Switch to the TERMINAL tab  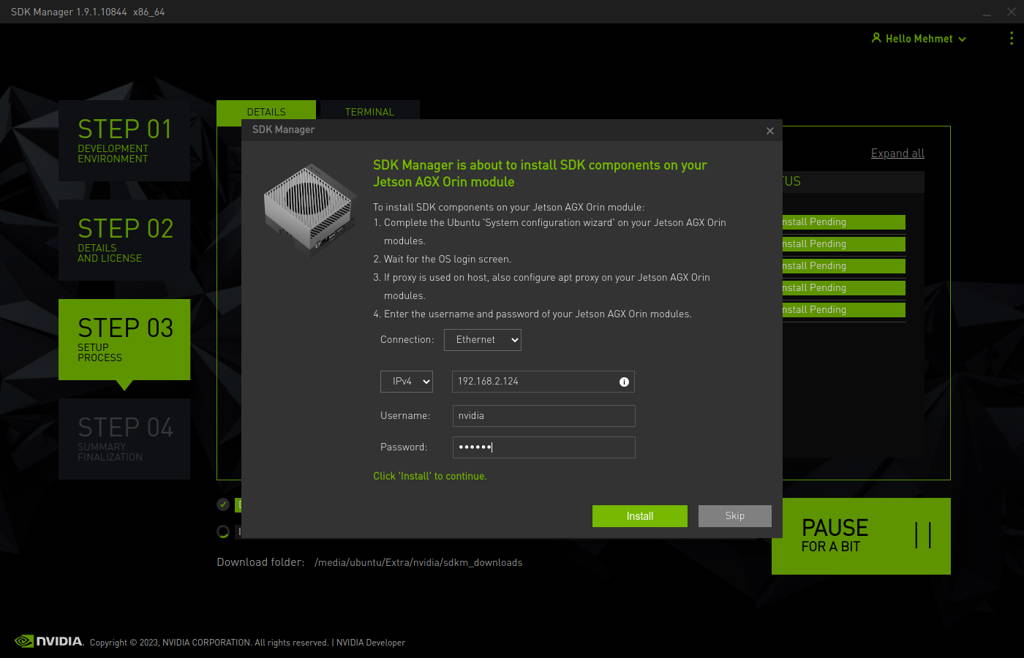point(370,112)
